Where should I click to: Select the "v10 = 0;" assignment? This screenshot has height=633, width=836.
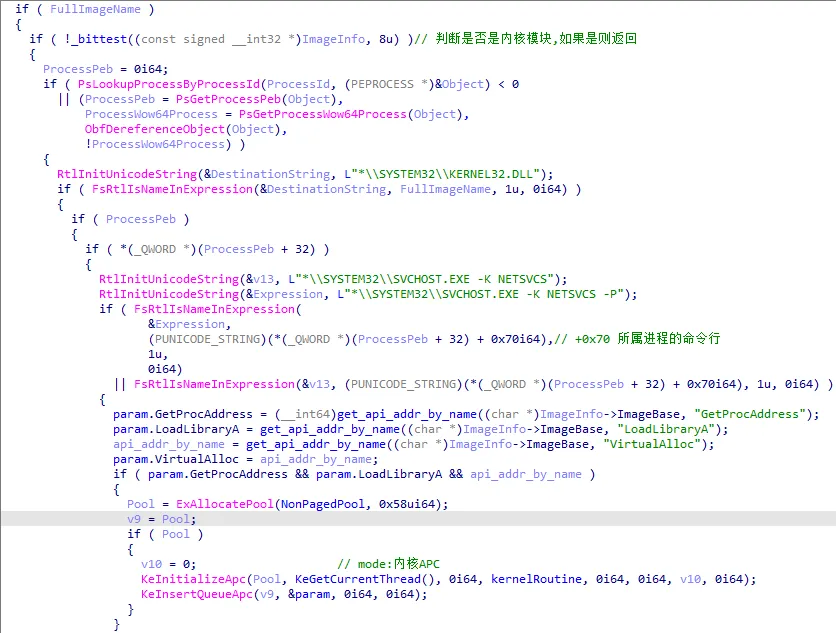point(168,564)
